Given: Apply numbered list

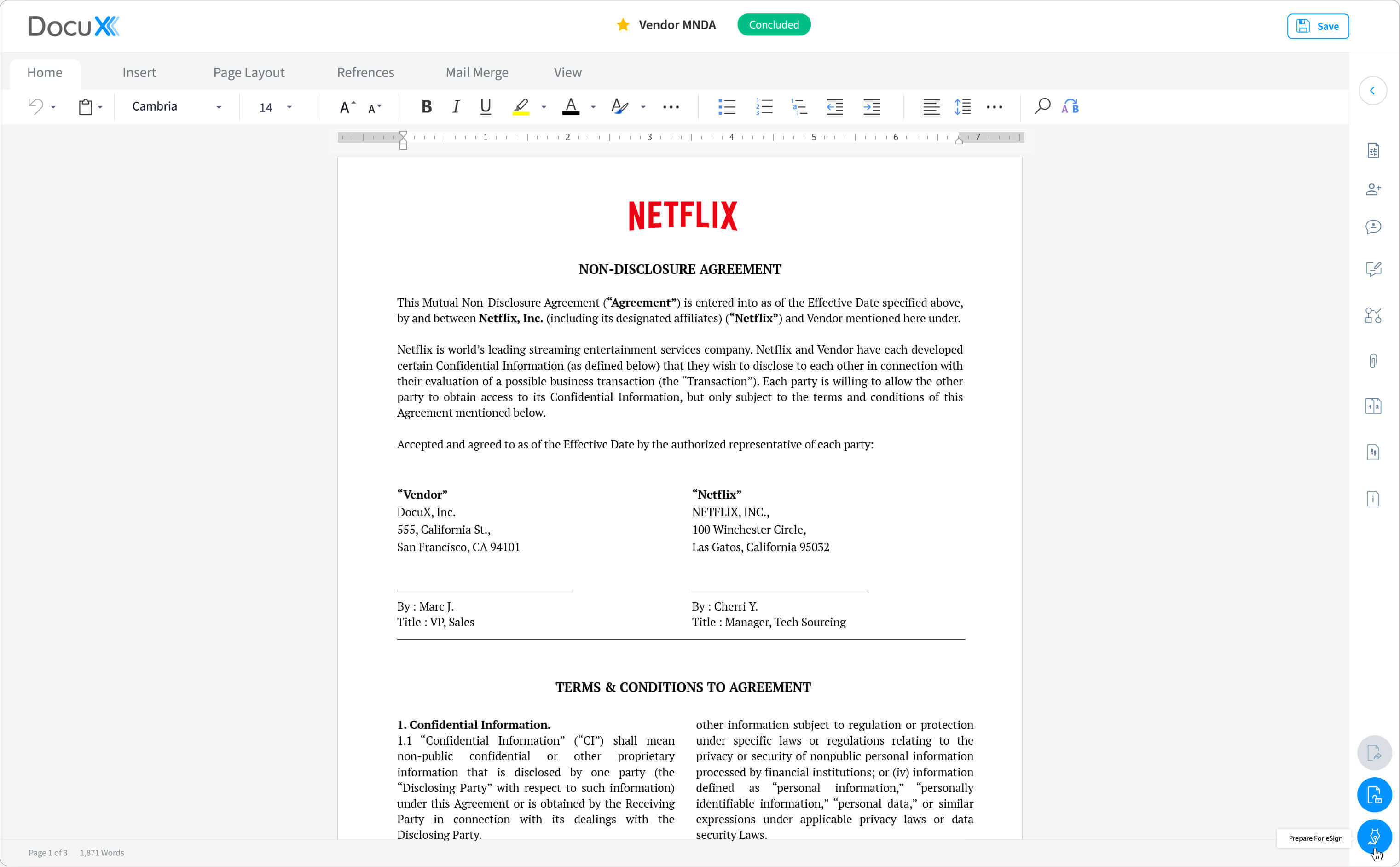Looking at the screenshot, I should 764,107.
